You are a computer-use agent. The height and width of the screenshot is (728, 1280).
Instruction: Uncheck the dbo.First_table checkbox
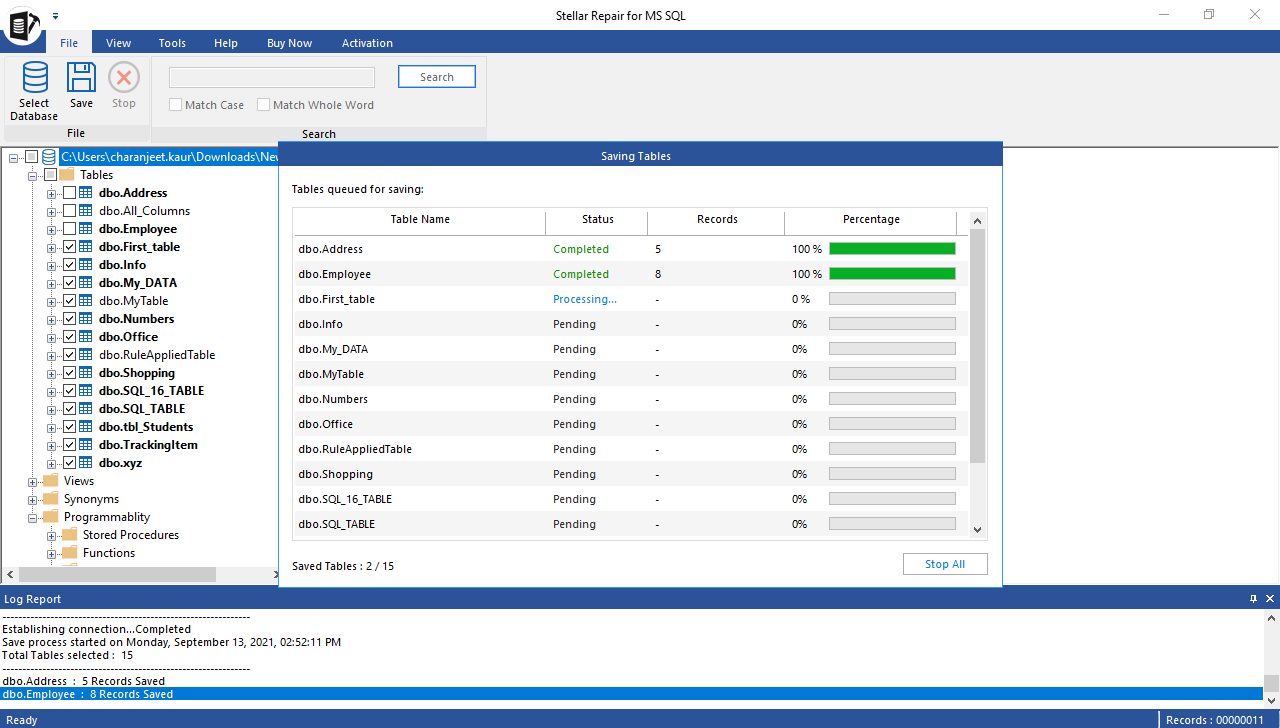click(x=69, y=247)
